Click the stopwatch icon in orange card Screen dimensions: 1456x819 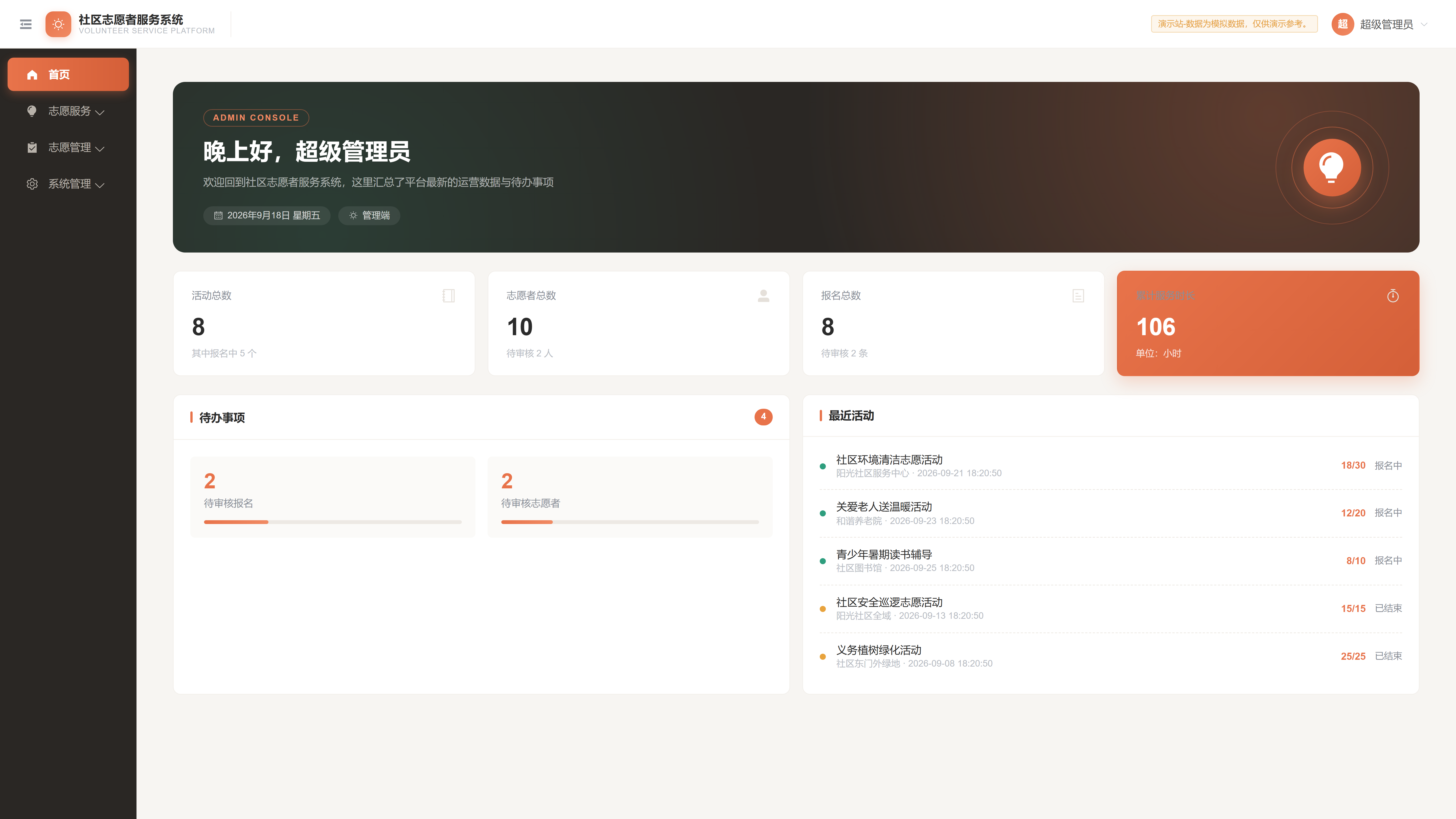(1393, 295)
